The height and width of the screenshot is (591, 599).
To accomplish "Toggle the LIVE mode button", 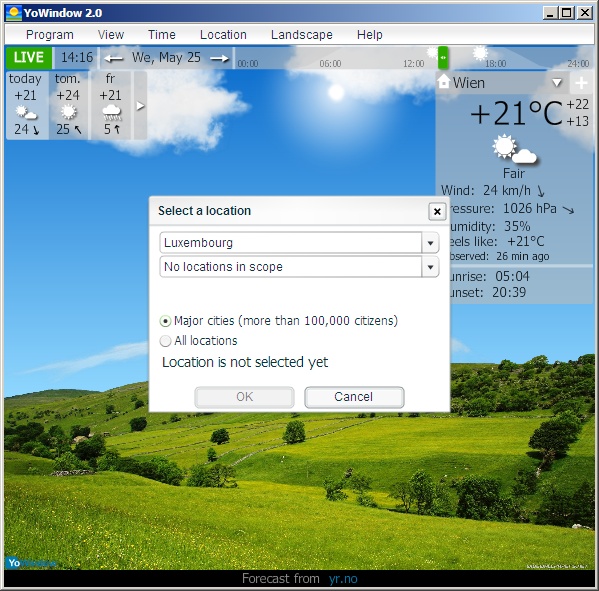I will [x=29, y=58].
